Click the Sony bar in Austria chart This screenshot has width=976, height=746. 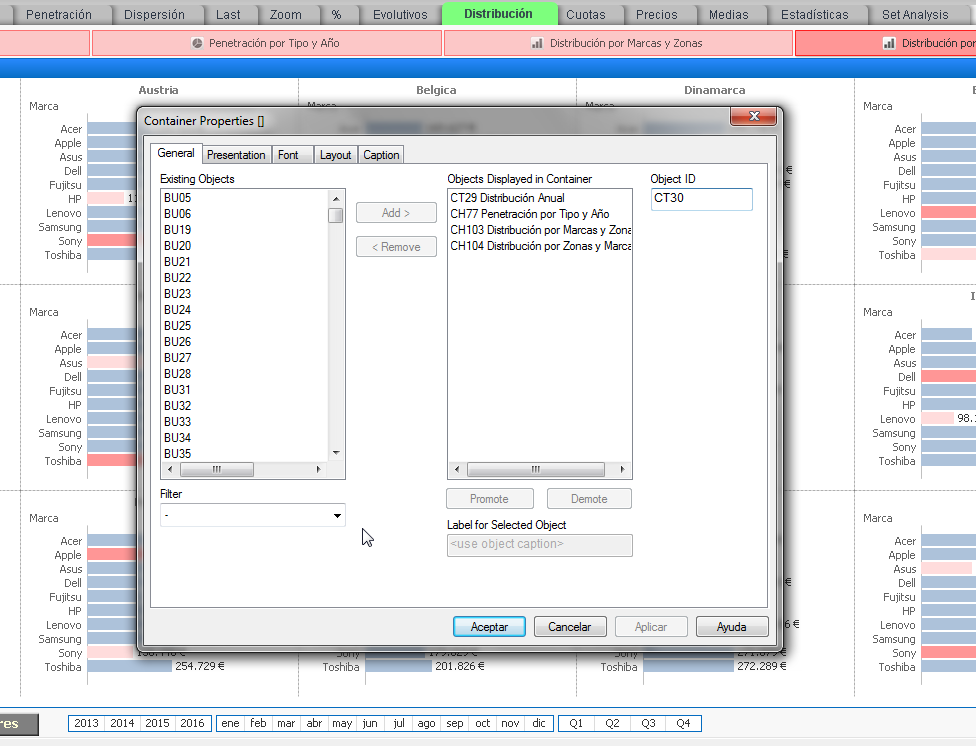pyautogui.click(x=112, y=241)
